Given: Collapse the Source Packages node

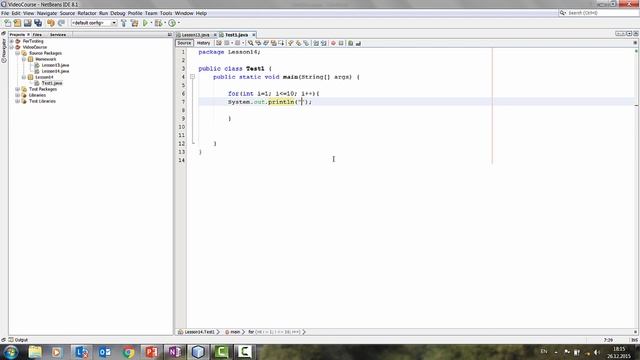Looking at the screenshot, I should click(x=18, y=53).
